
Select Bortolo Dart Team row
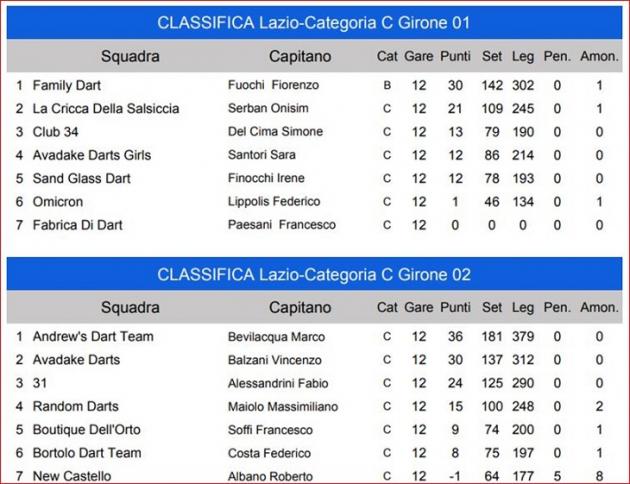click(x=314, y=453)
